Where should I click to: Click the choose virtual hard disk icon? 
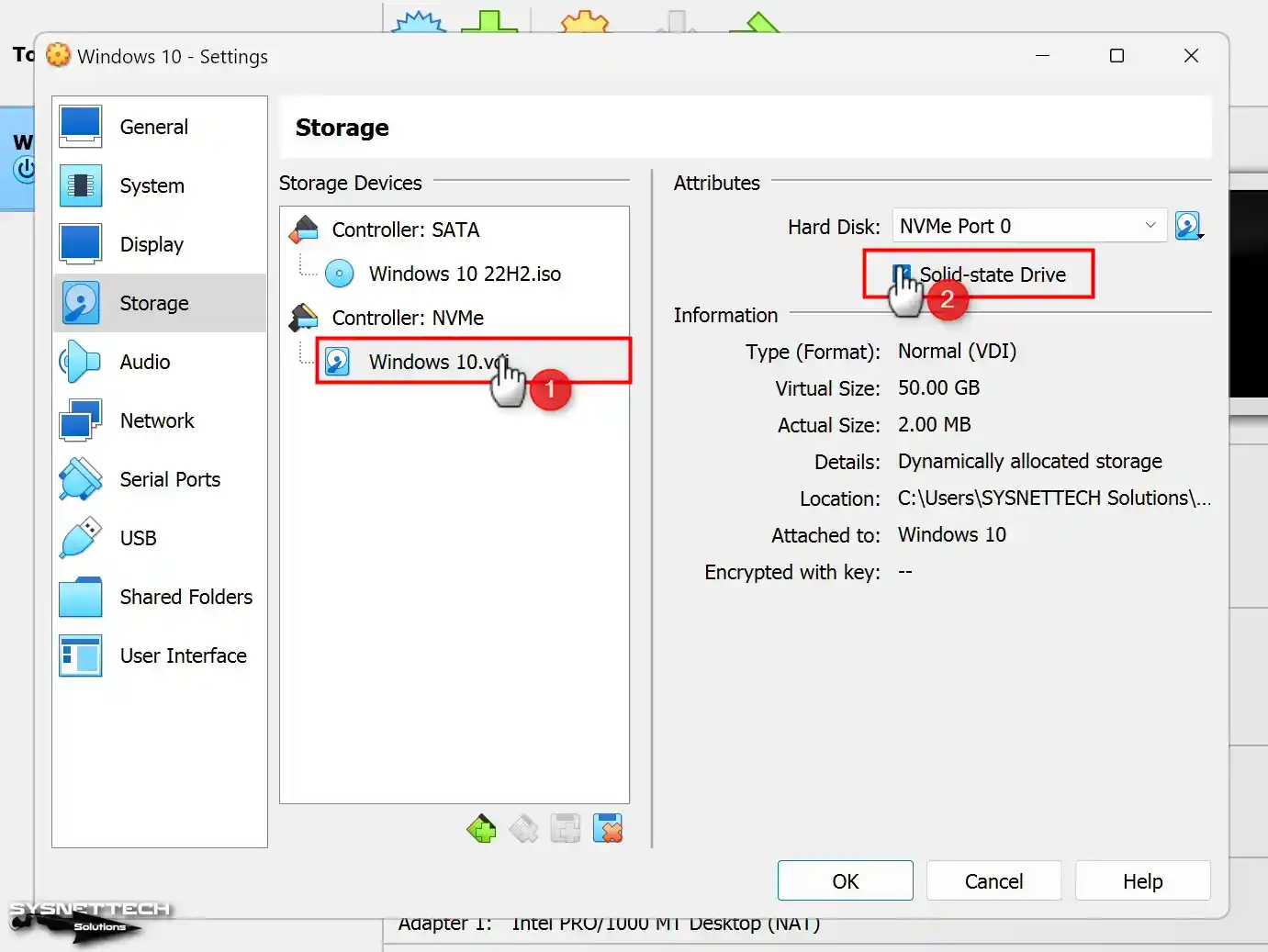[x=1189, y=226]
